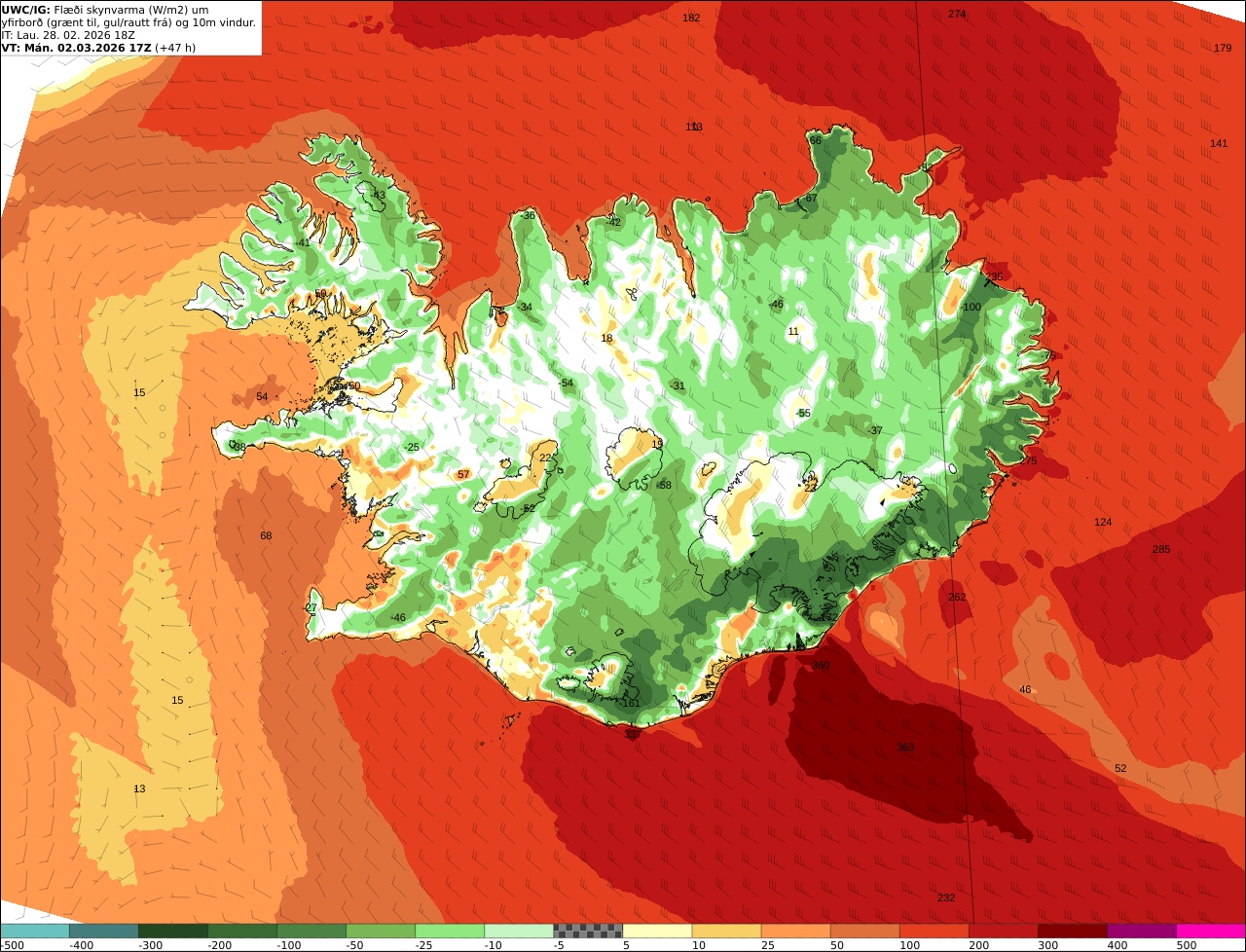Select the -41 value in the Westfjords
Image resolution: width=1246 pixels, height=952 pixels.
coord(303,243)
